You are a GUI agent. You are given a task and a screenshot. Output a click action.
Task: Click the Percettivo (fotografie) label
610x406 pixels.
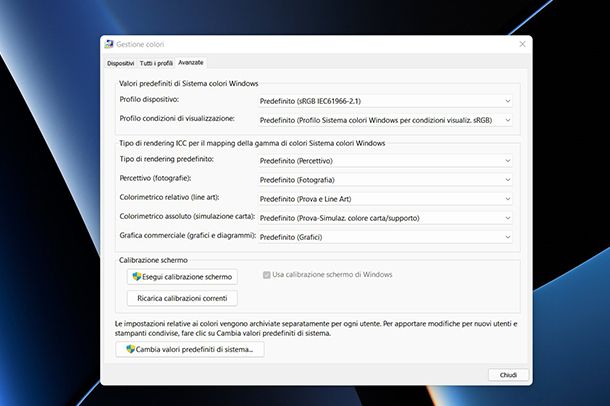(x=155, y=178)
